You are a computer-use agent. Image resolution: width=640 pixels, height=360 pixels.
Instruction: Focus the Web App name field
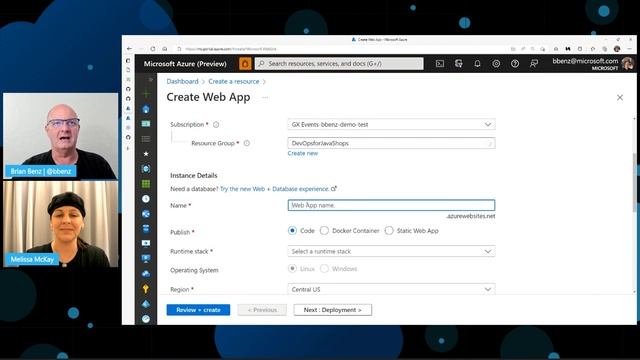[x=391, y=205]
